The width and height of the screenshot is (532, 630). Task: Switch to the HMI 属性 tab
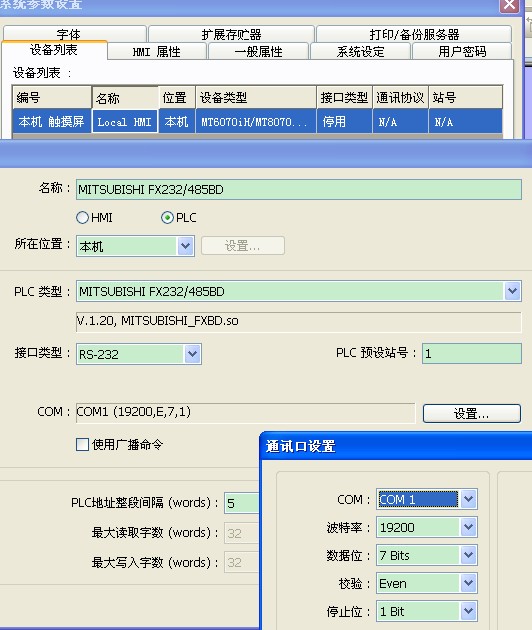(157, 51)
